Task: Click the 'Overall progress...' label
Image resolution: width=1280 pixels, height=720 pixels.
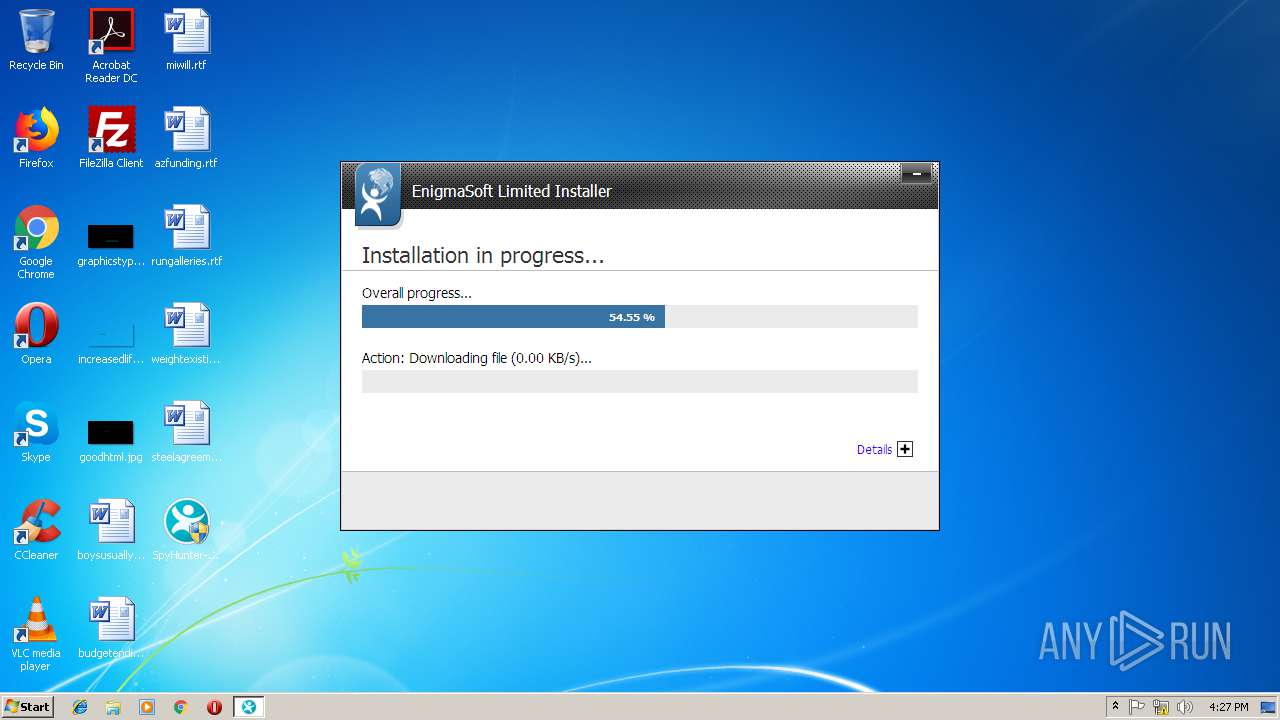Action: click(417, 294)
